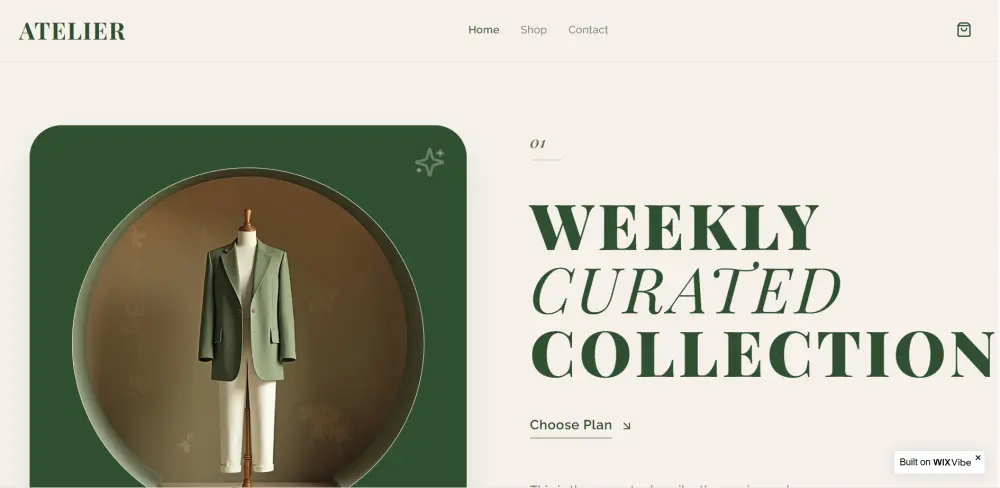The width and height of the screenshot is (1000, 488).
Task: Click the ATELIER logo
Action: pos(72,31)
